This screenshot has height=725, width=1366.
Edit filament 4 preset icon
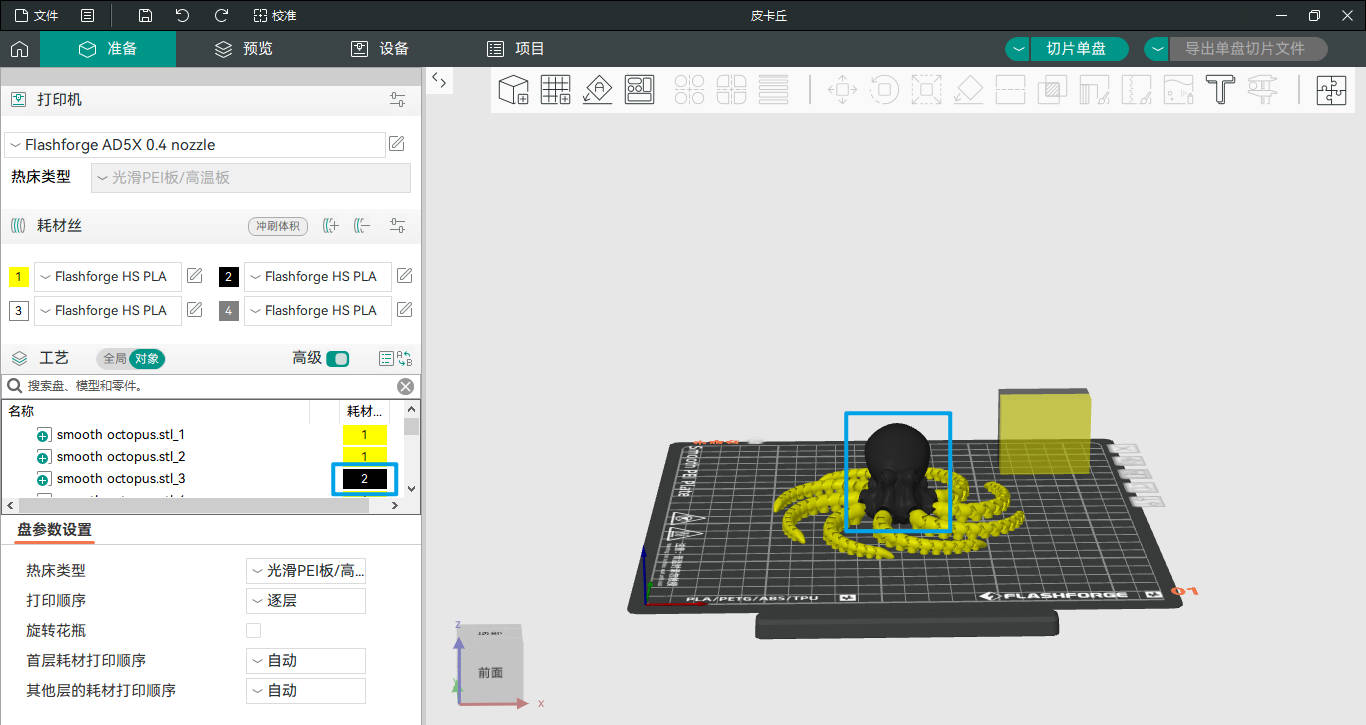pos(404,310)
